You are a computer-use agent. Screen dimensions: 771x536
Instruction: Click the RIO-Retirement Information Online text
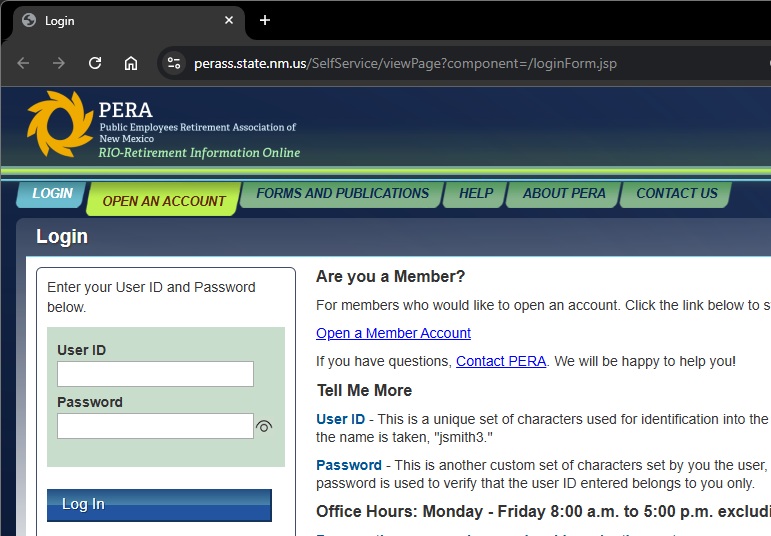[199, 152]
